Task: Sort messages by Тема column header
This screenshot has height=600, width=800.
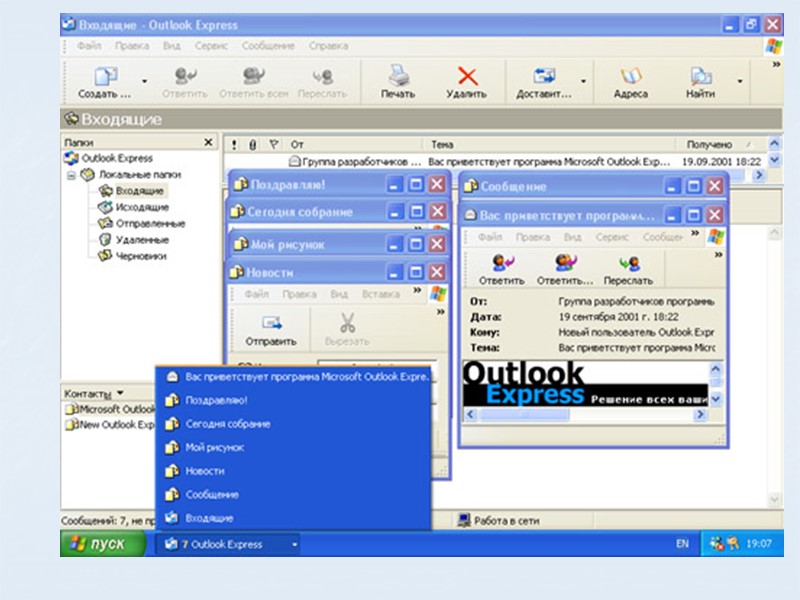Action: [549, 145]
